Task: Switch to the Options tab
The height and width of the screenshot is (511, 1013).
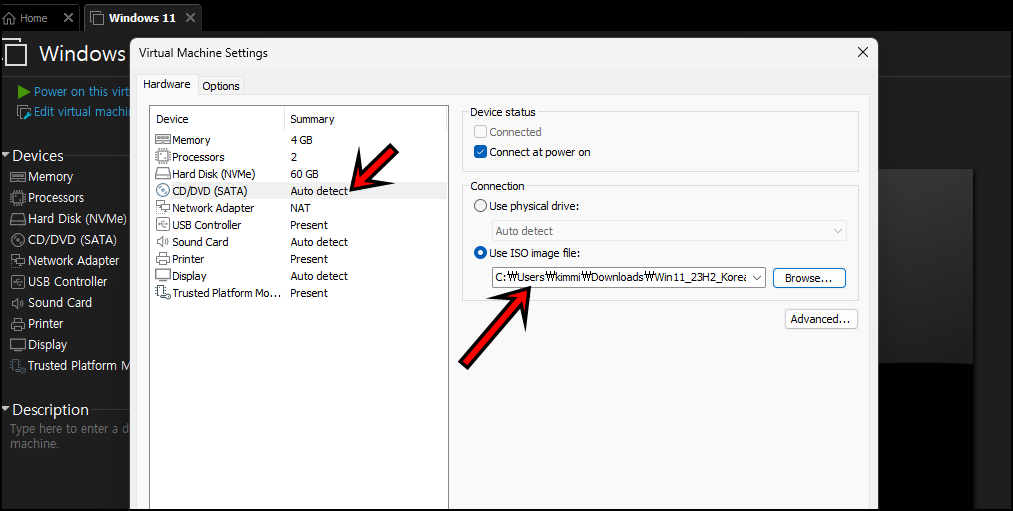Action: click(x=221, y=86)
